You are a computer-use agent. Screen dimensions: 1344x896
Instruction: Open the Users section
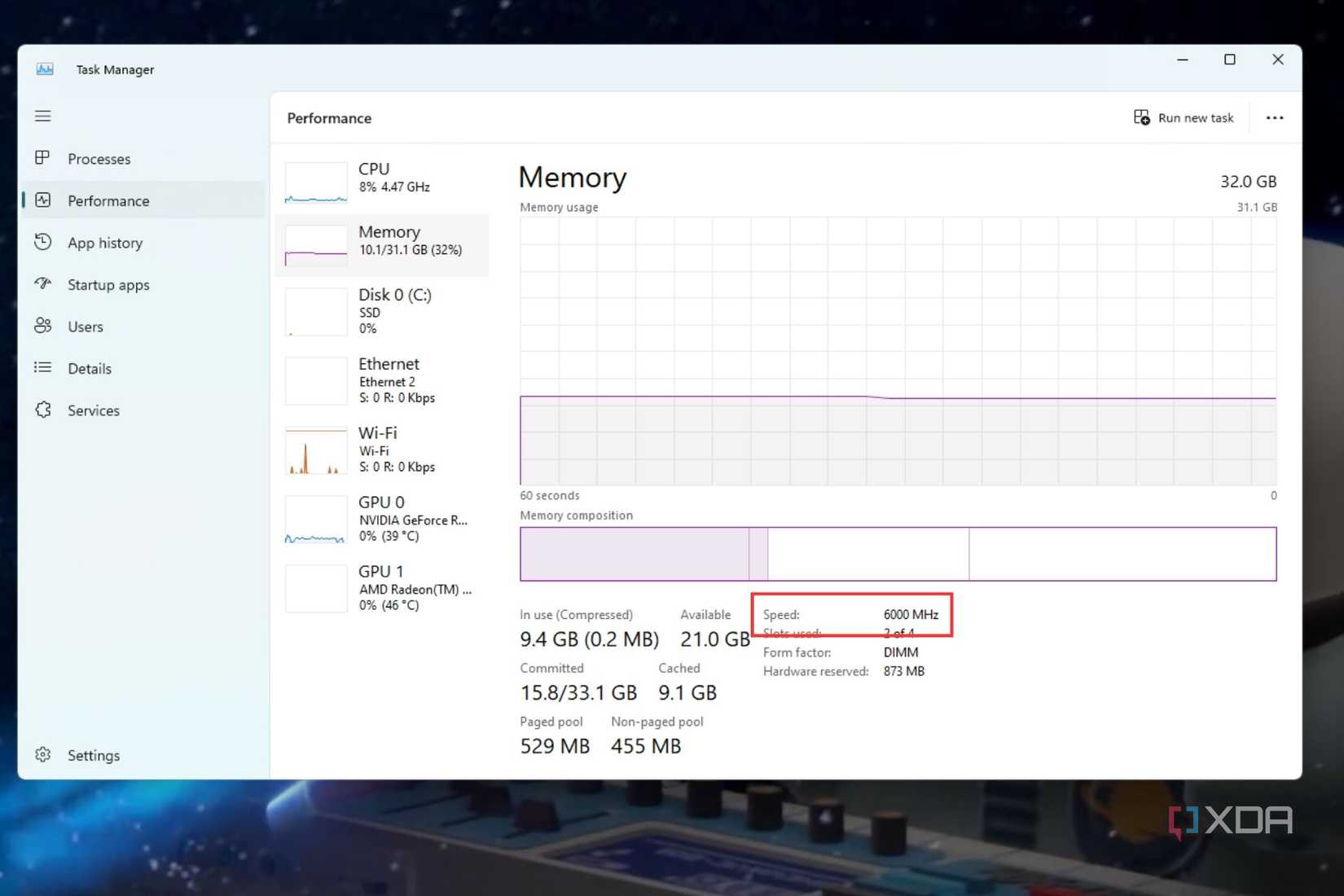85,326
